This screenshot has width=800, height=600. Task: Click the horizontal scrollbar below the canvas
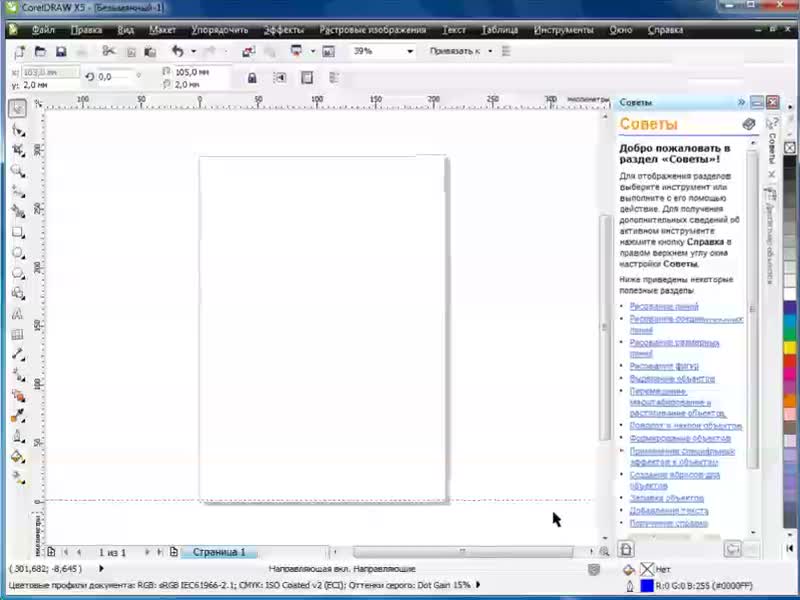[x=463, y=552]
